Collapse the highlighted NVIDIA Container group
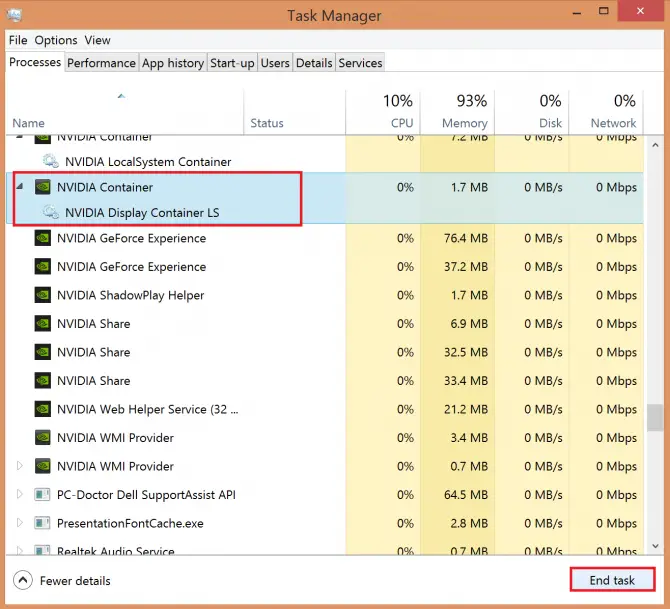Screen dimensions: 670x609 (x=20, y=186)
